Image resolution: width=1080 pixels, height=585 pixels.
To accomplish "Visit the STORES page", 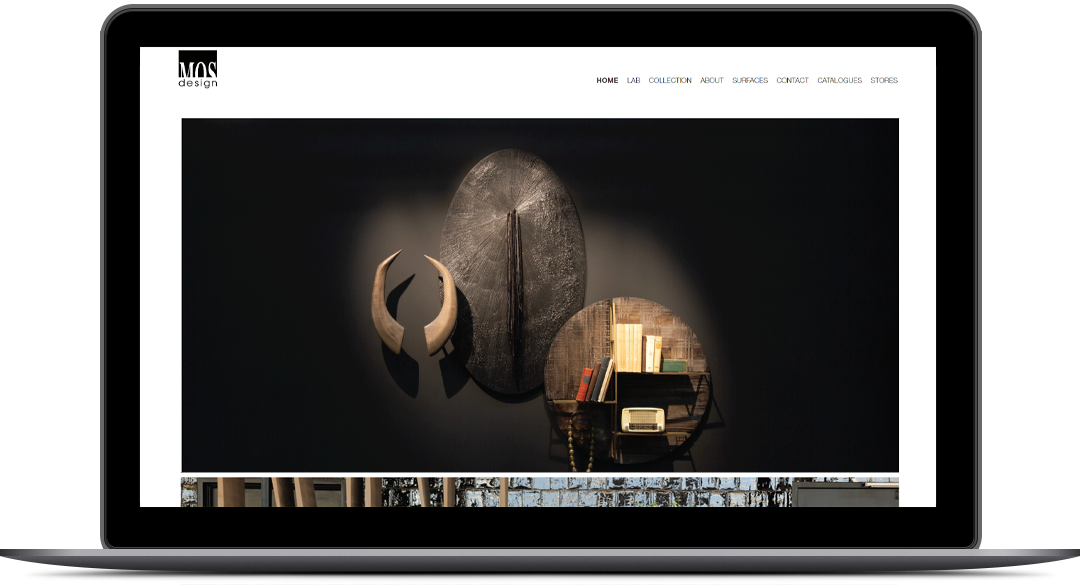I will [884, 81].
